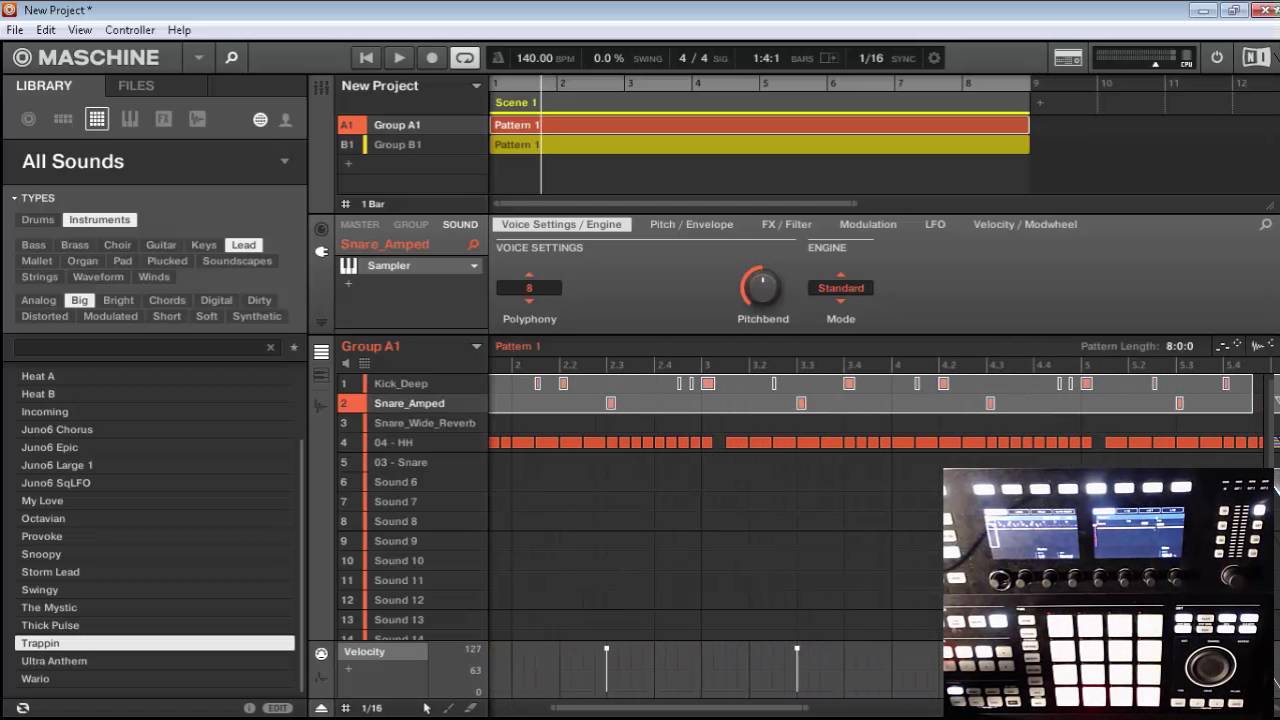1280x720 pixels.
Task: Select the Instruments piano icon in Library
Action: pyautogui.click(x=130, y=119)
